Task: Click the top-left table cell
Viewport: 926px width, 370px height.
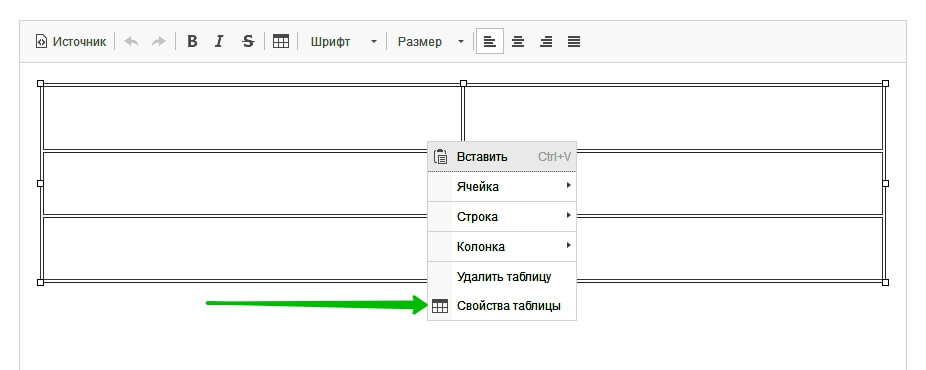Action: coord(252,118)
